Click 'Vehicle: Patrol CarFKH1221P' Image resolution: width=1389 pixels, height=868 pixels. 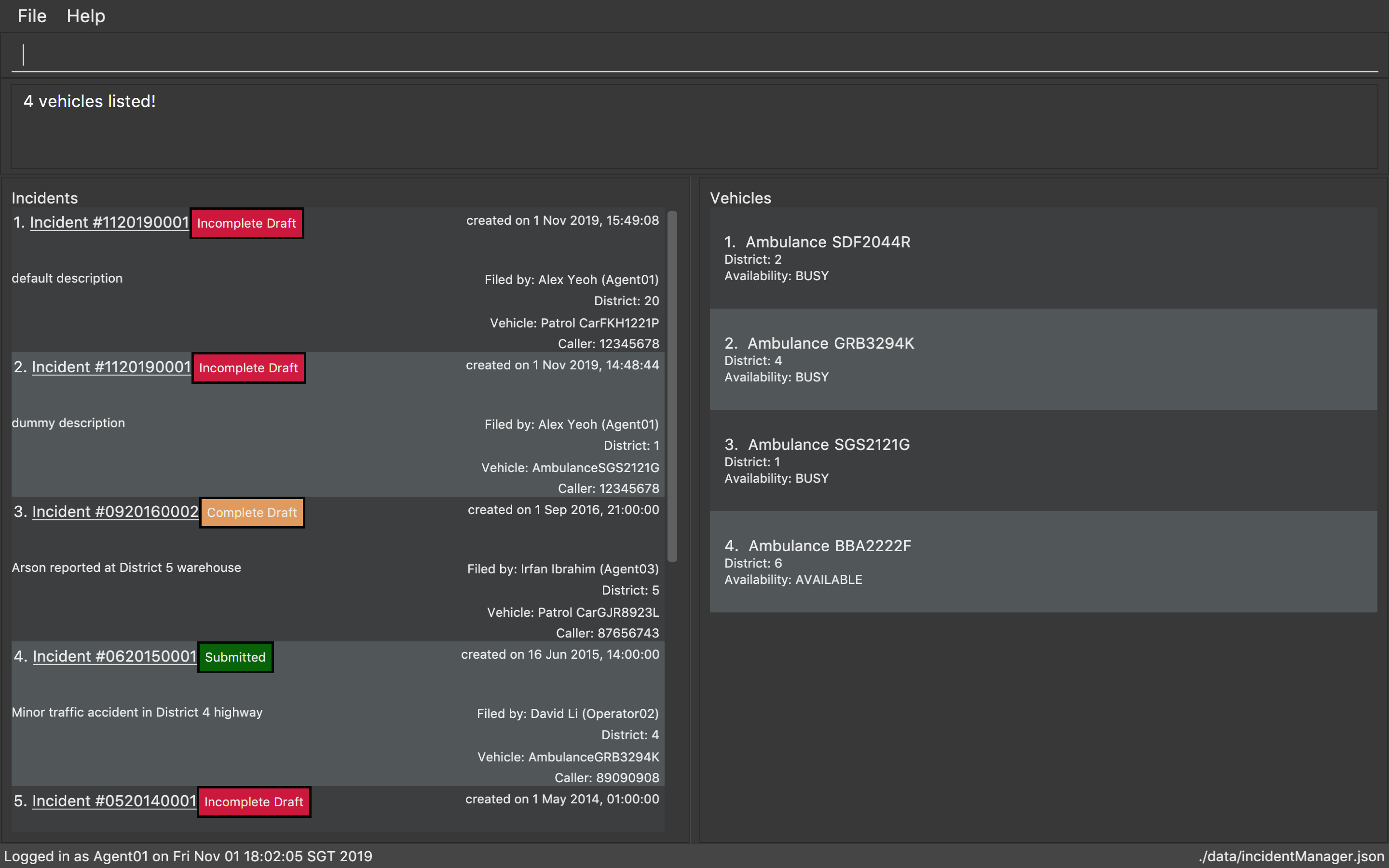tap(574, 323)
